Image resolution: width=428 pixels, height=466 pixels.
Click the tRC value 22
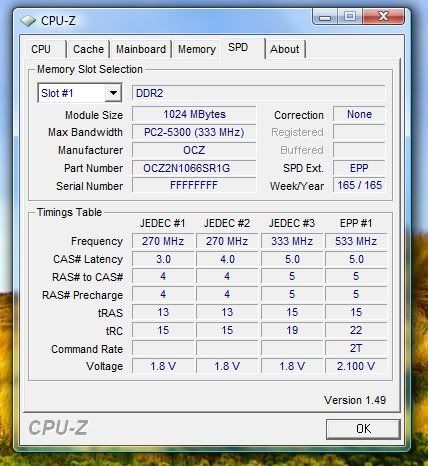pos(356,330)
